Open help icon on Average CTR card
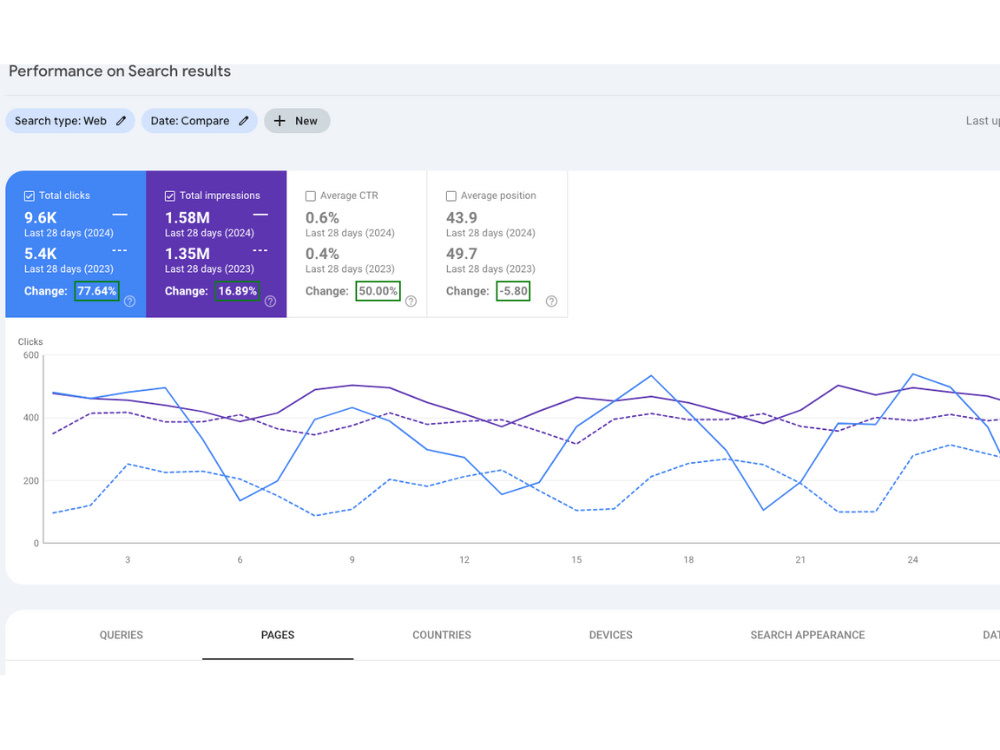Viewport: 1000px width, 750px height. tap(411, 302)
